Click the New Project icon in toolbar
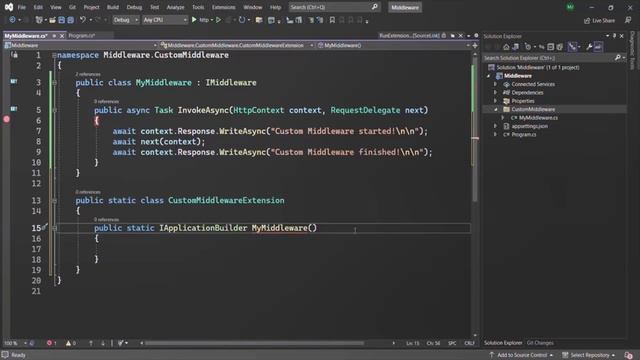Image resolution: width=640 pixels, height=360 pixels. tap(39, 20)
